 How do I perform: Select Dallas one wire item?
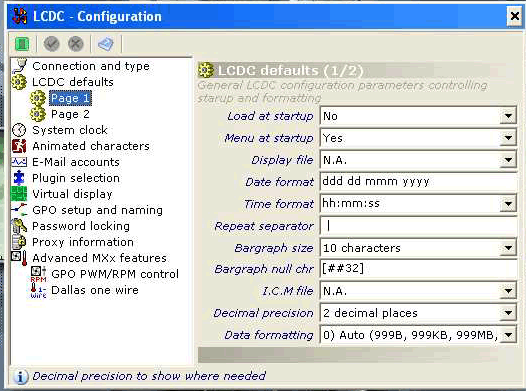[x=95, y=290]
